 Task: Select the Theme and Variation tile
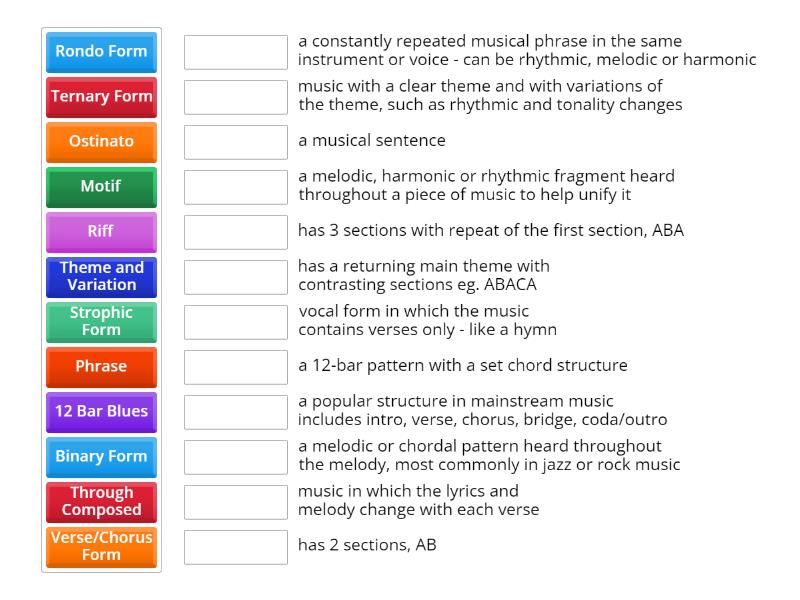(x=101, y=277)
